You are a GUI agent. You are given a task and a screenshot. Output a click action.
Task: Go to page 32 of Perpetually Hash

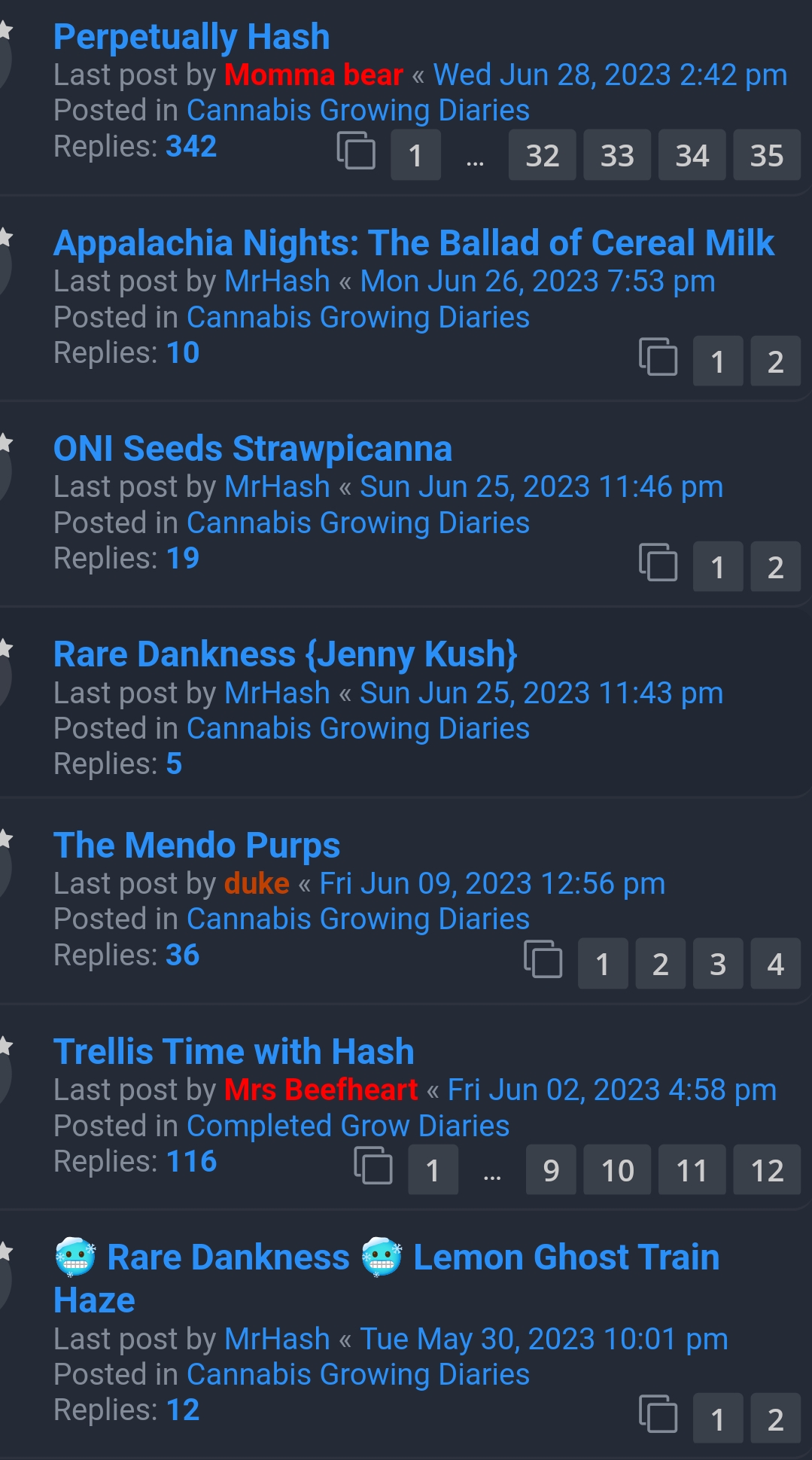coord(542,155)
